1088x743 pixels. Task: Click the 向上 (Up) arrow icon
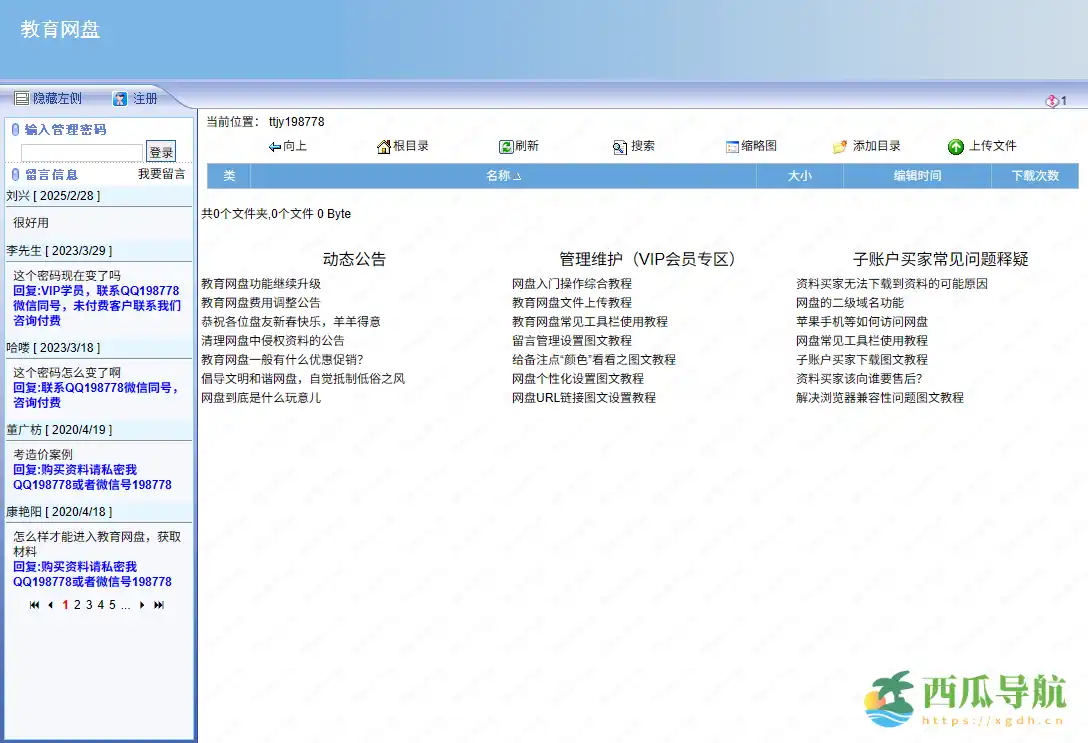(x=274, y=145)
